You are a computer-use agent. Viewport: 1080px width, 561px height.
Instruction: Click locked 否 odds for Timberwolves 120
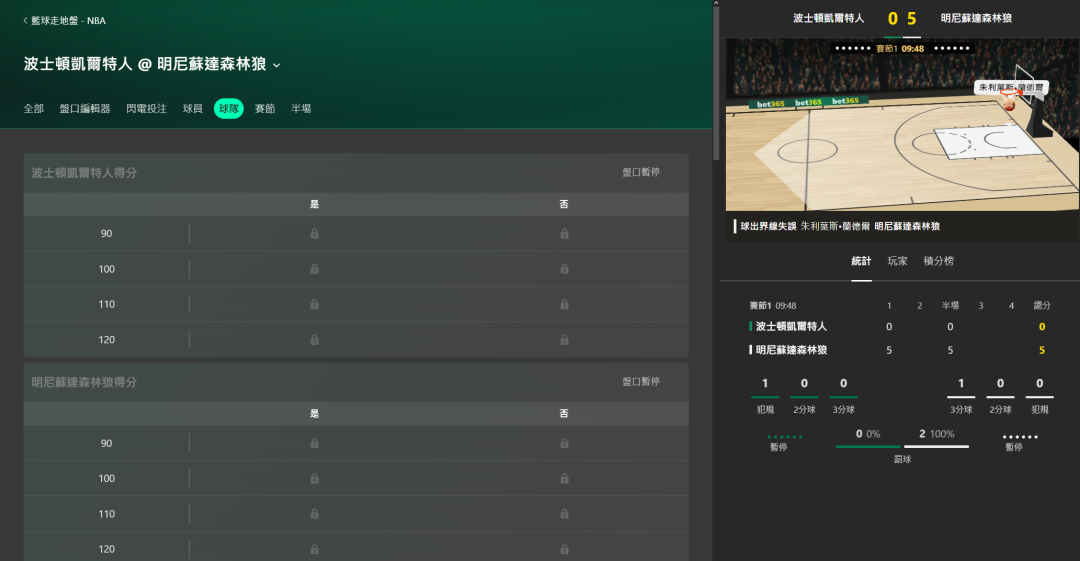click(564, 549)
